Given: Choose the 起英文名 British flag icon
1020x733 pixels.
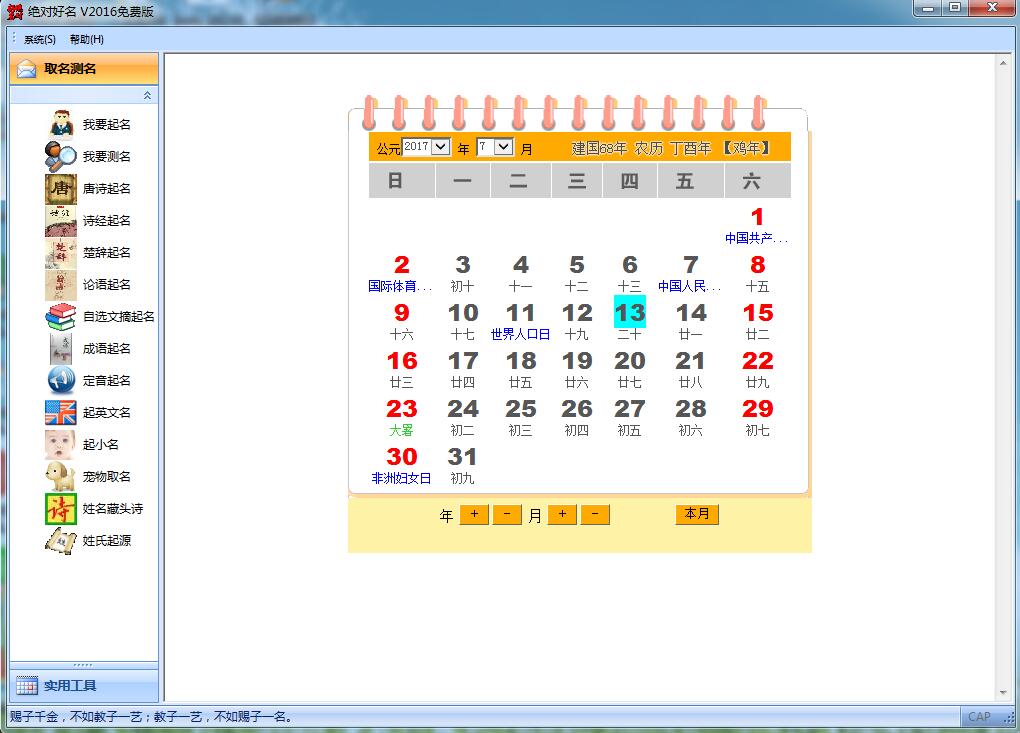Looking at the screenshot, I should coord(61,412).
